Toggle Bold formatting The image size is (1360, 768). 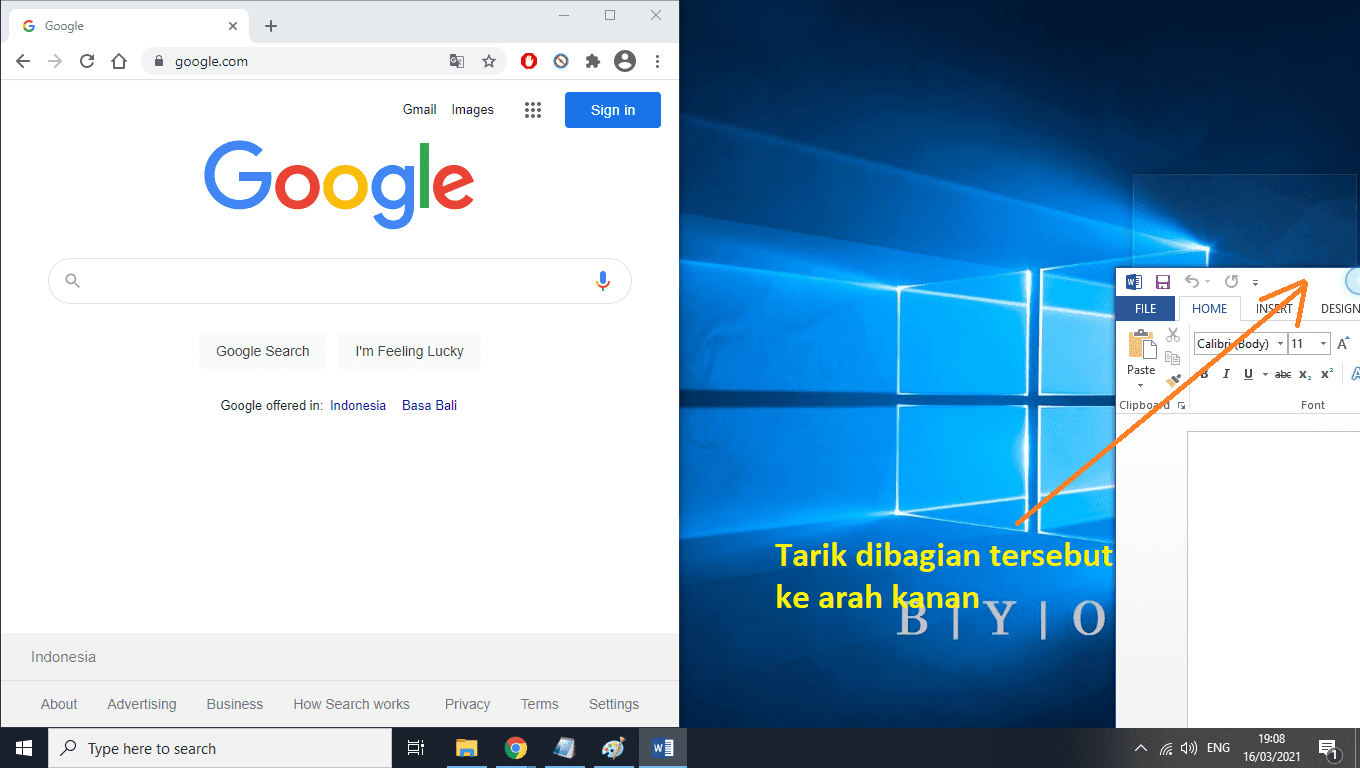click(1204, 374)
